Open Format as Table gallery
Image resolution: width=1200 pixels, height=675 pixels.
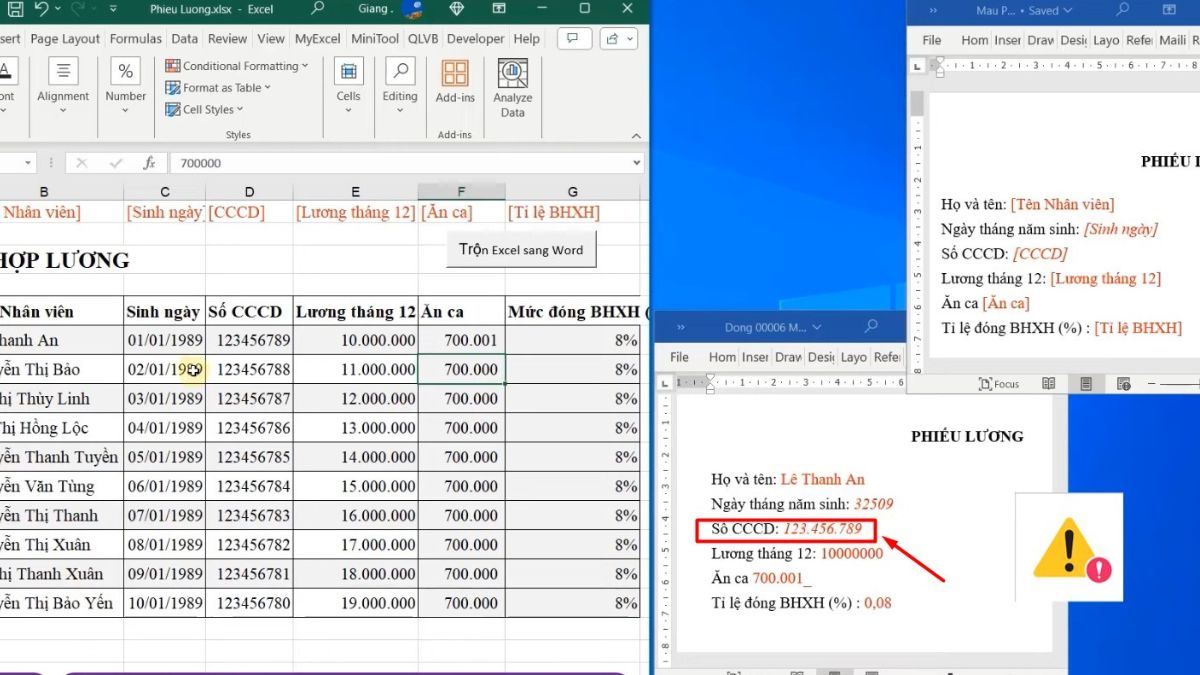pyautogui.click(x=218, y=88)
